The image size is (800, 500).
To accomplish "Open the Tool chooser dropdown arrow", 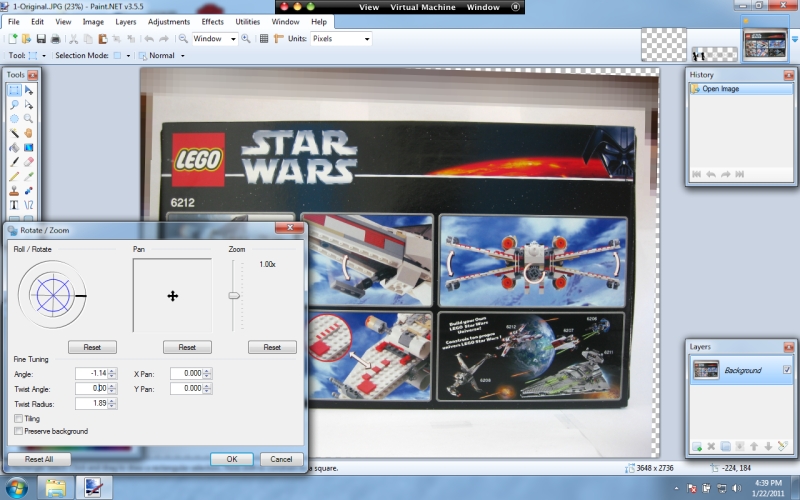I will [x=44, y=56].
